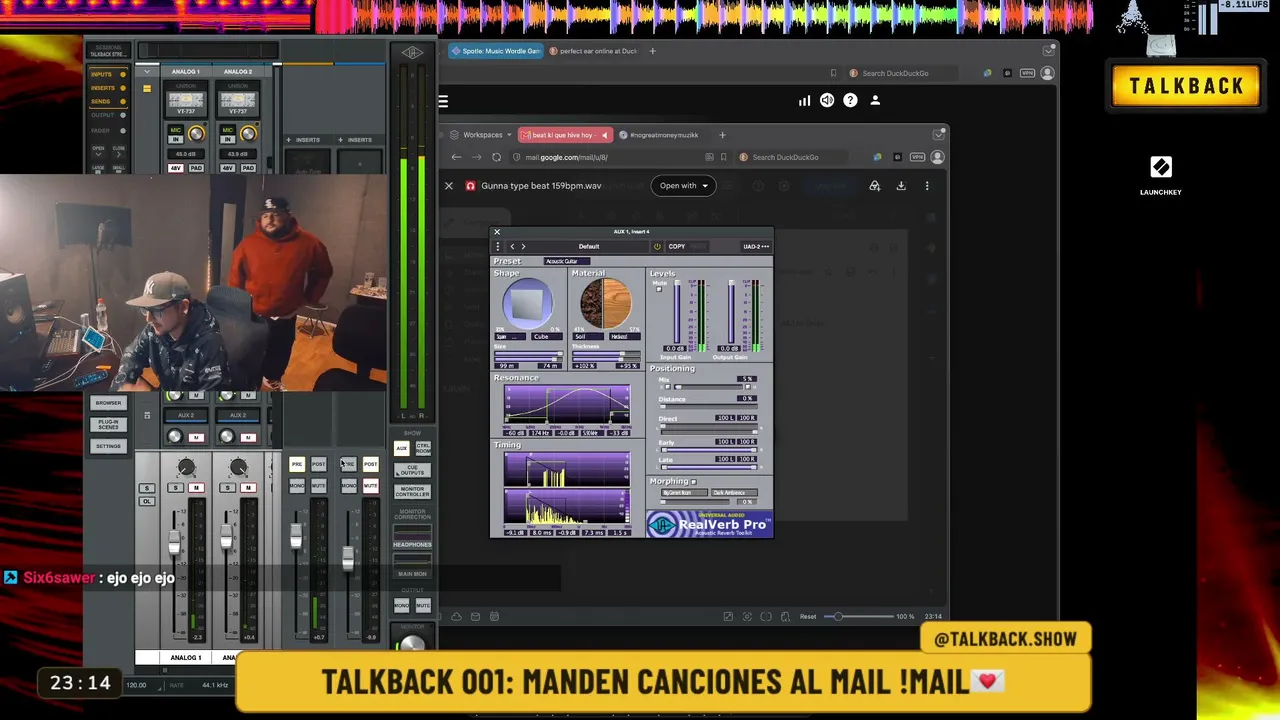This screenshot has height=720, width=1280.
Task: Bookmark the Gmail page
Action: tap(723, 157)
